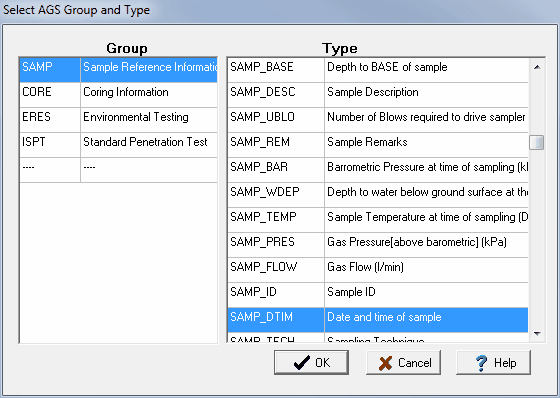Confirm selection with the OK button
The width and height of the screenshot is (560, 398).
click(x=311, y=362)
